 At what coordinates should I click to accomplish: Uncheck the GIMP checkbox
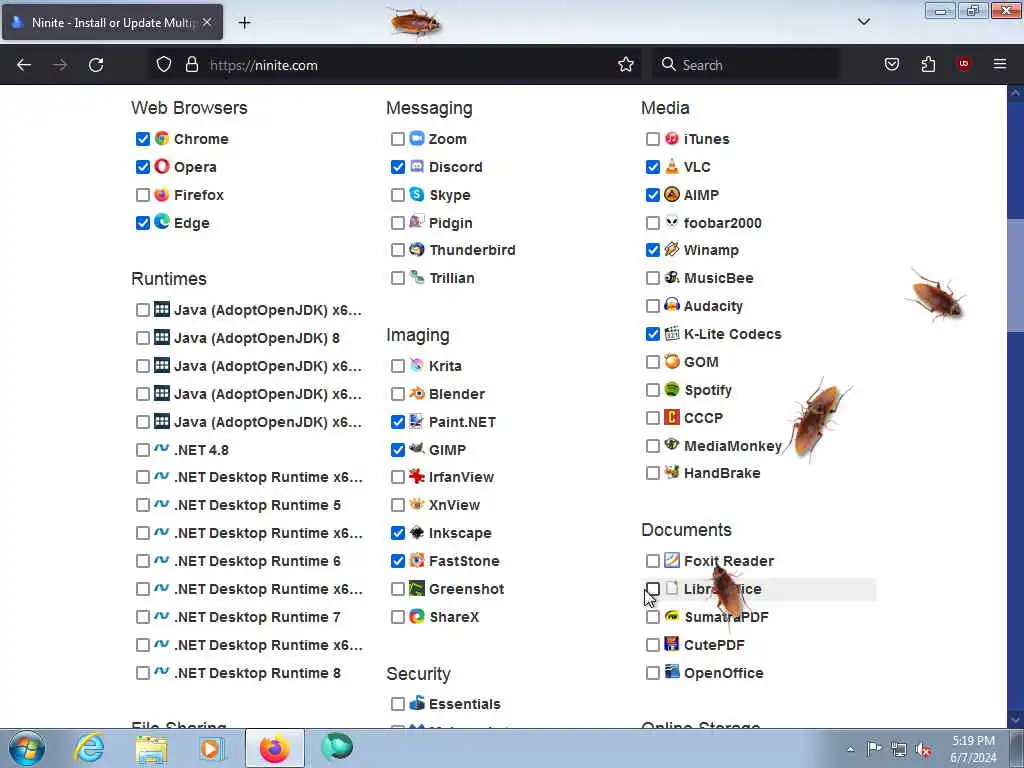(398, 449)
